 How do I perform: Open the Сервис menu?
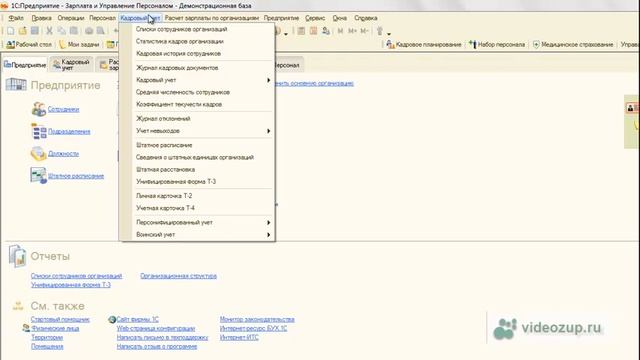point(315,18)
